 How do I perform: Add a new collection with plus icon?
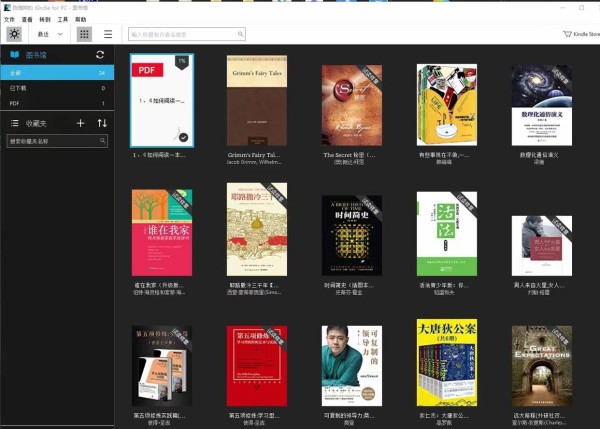pyautogui.click(x=80, y=123)
